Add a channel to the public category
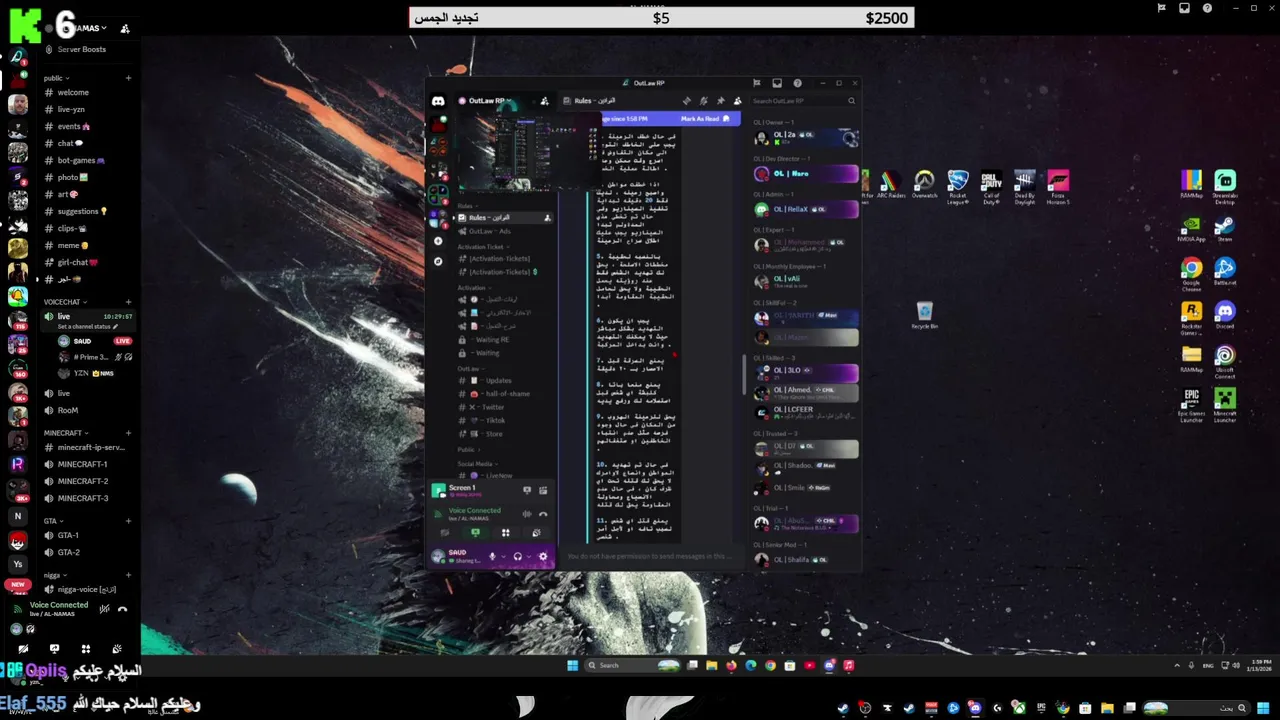Image resolution: width=1280 pixels, height=720 pixels. point(128,78)
